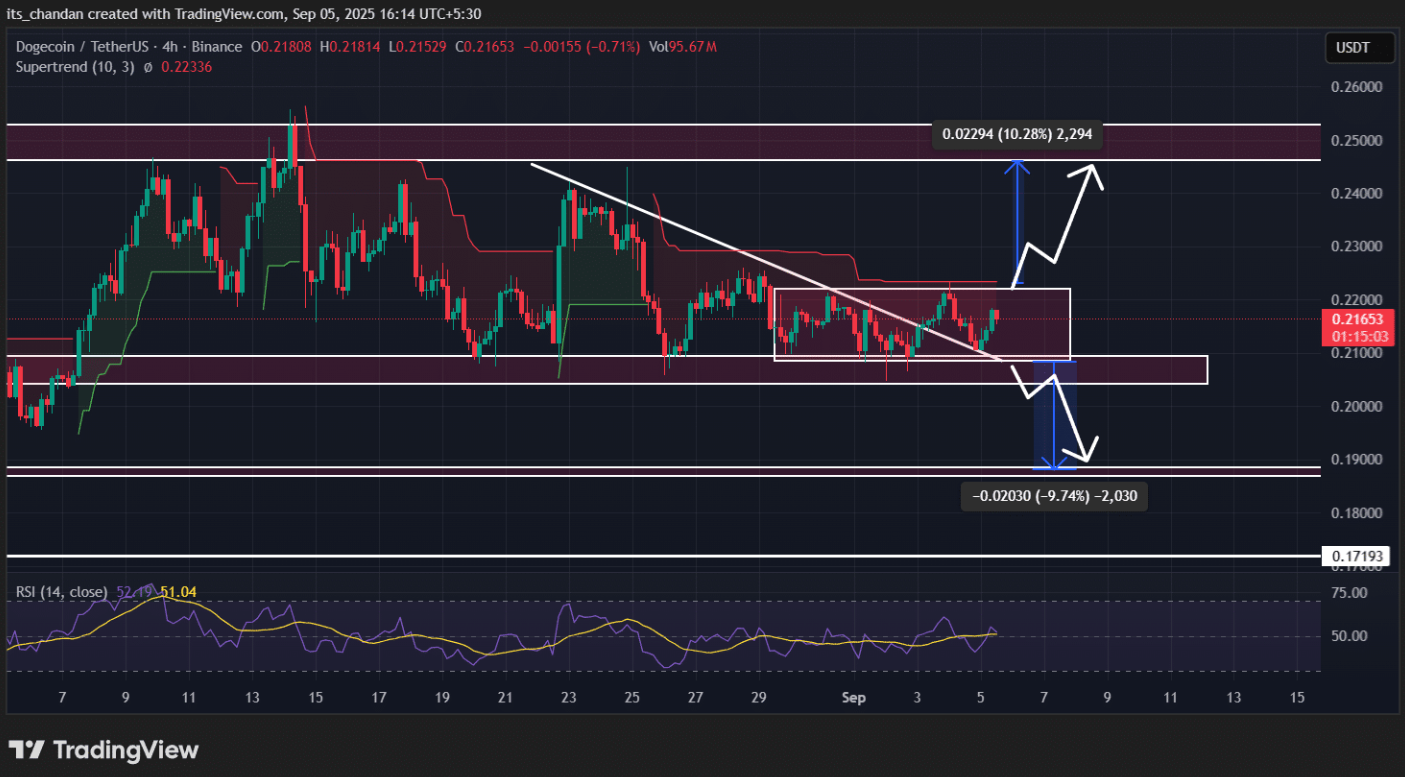Select the blue upward measurement arrow
The height and width of the screenshot is (777, 1405).
pos(1017,223)
